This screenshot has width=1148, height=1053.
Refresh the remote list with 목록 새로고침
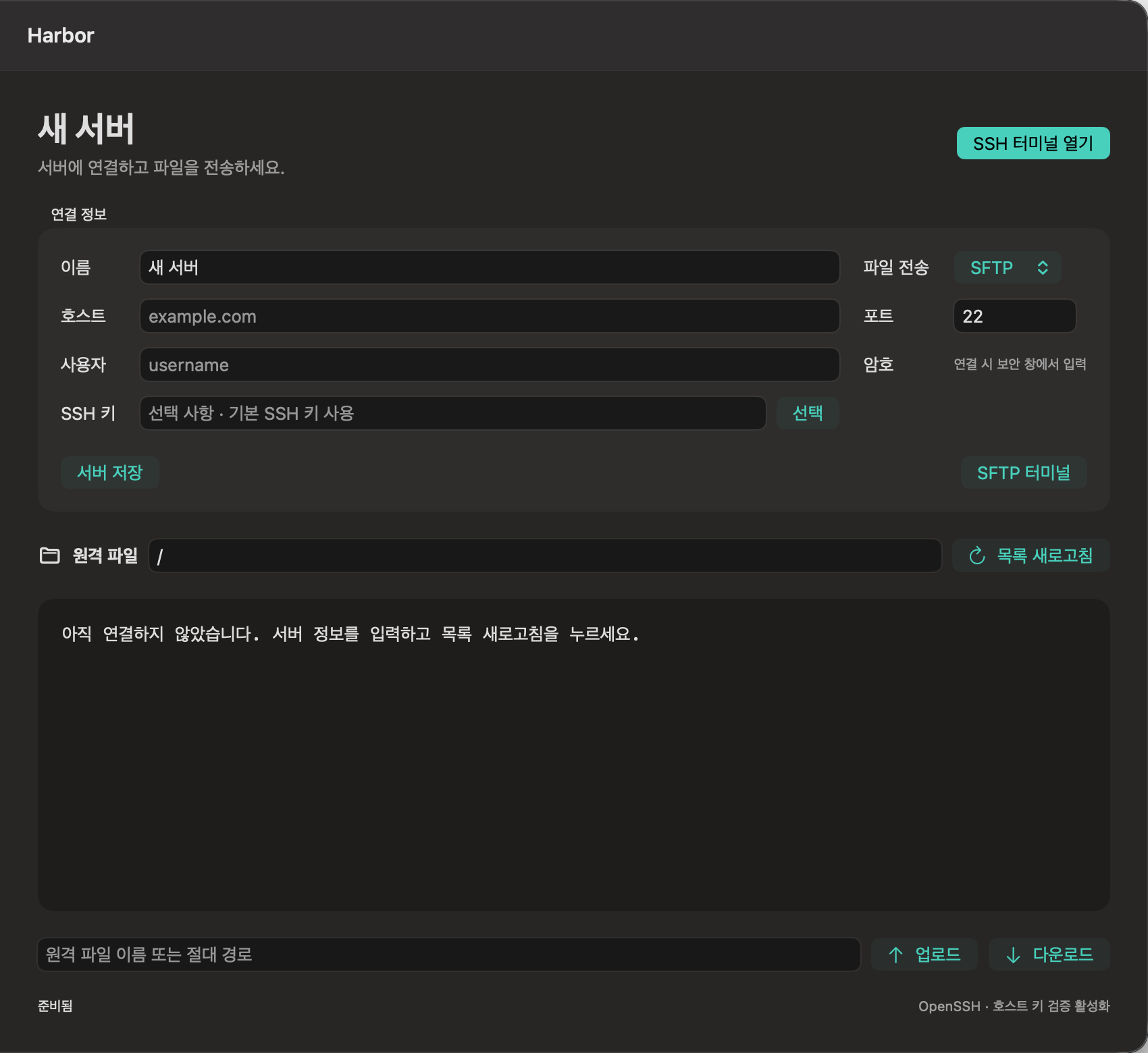coord(1030,556)
